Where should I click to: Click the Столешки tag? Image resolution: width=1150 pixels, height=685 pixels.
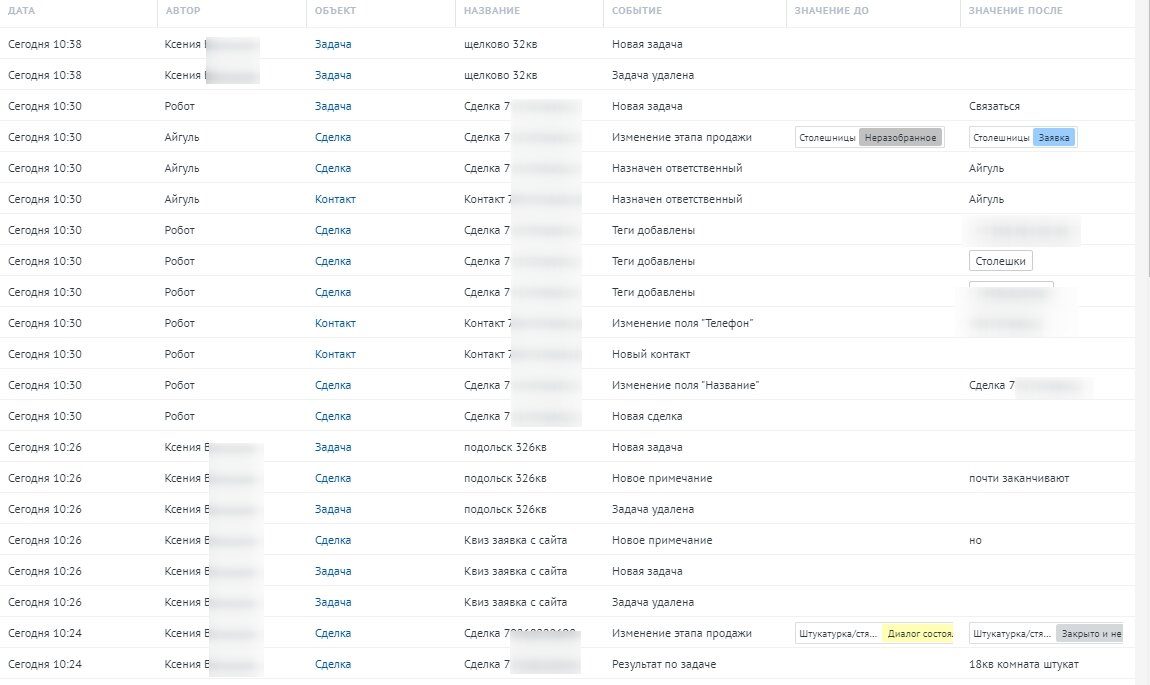pos(1000,261)
